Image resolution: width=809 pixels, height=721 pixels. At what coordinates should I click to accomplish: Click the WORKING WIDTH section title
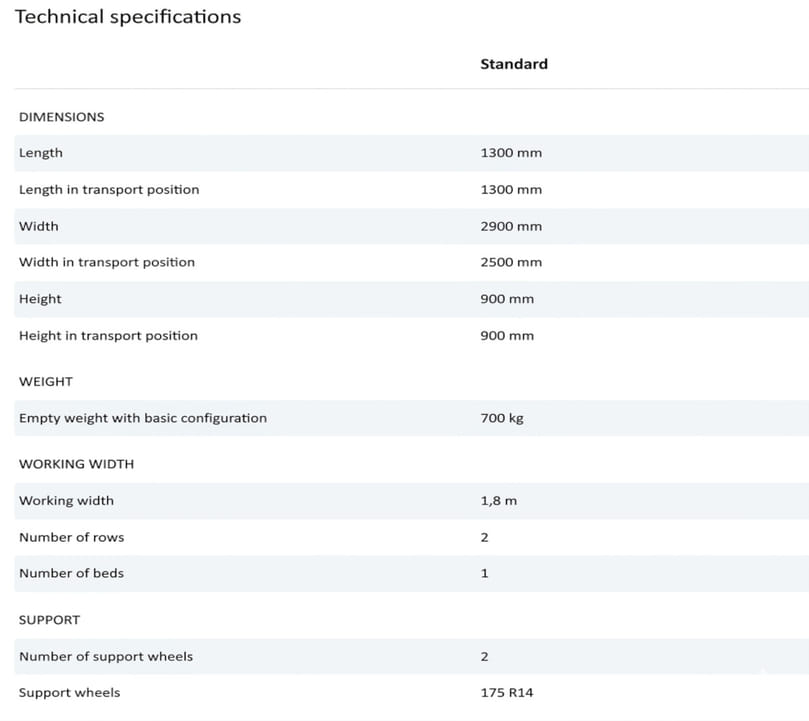(76, 464)
